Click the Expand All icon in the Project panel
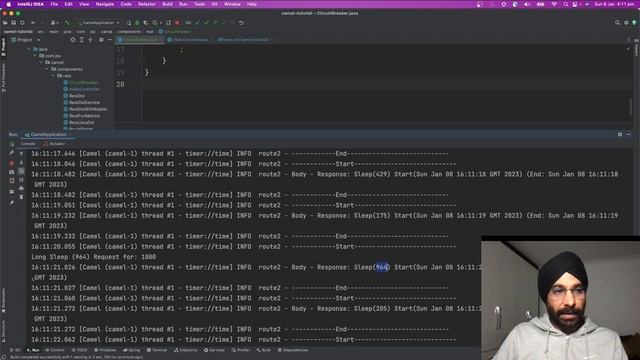Image resolution: width=640 pixels, height=360 pixels. click(82, 40)
